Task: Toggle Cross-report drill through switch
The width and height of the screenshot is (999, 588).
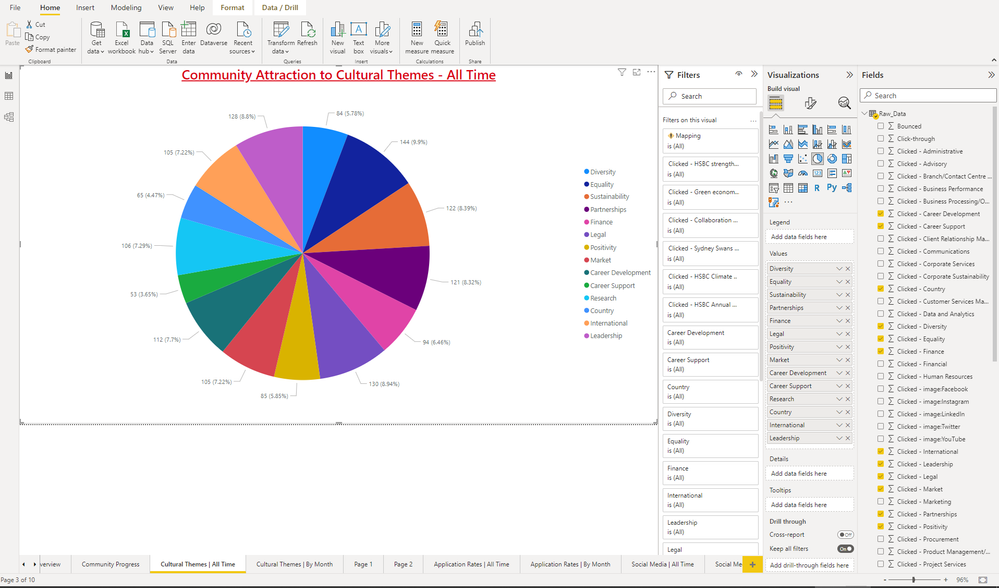Action: (x=845, y=534)
